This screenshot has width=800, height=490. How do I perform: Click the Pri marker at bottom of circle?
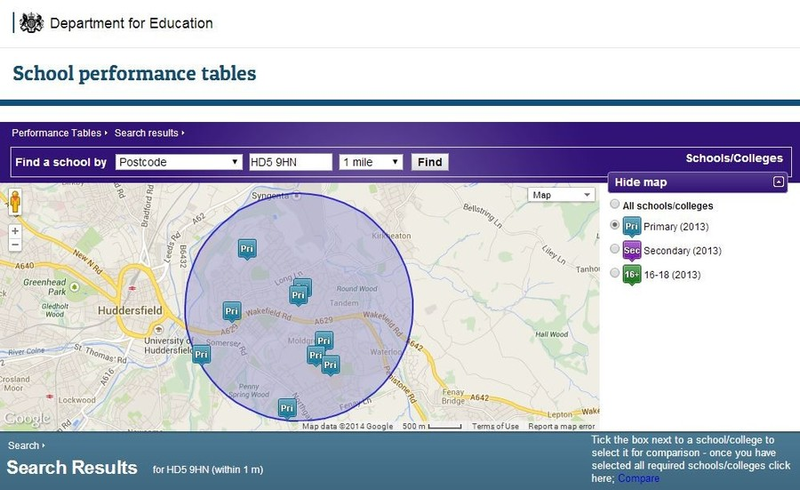287,408
